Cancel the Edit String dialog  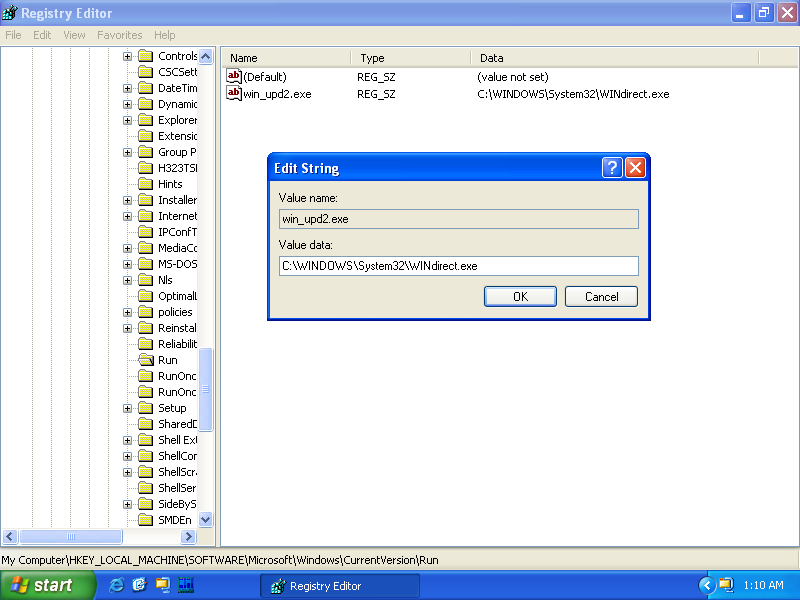602,296
